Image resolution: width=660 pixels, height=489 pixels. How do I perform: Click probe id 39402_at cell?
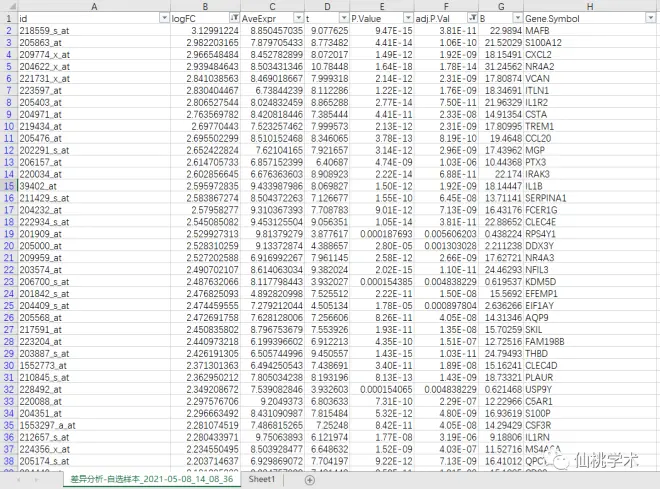click(x=94, y=186)
